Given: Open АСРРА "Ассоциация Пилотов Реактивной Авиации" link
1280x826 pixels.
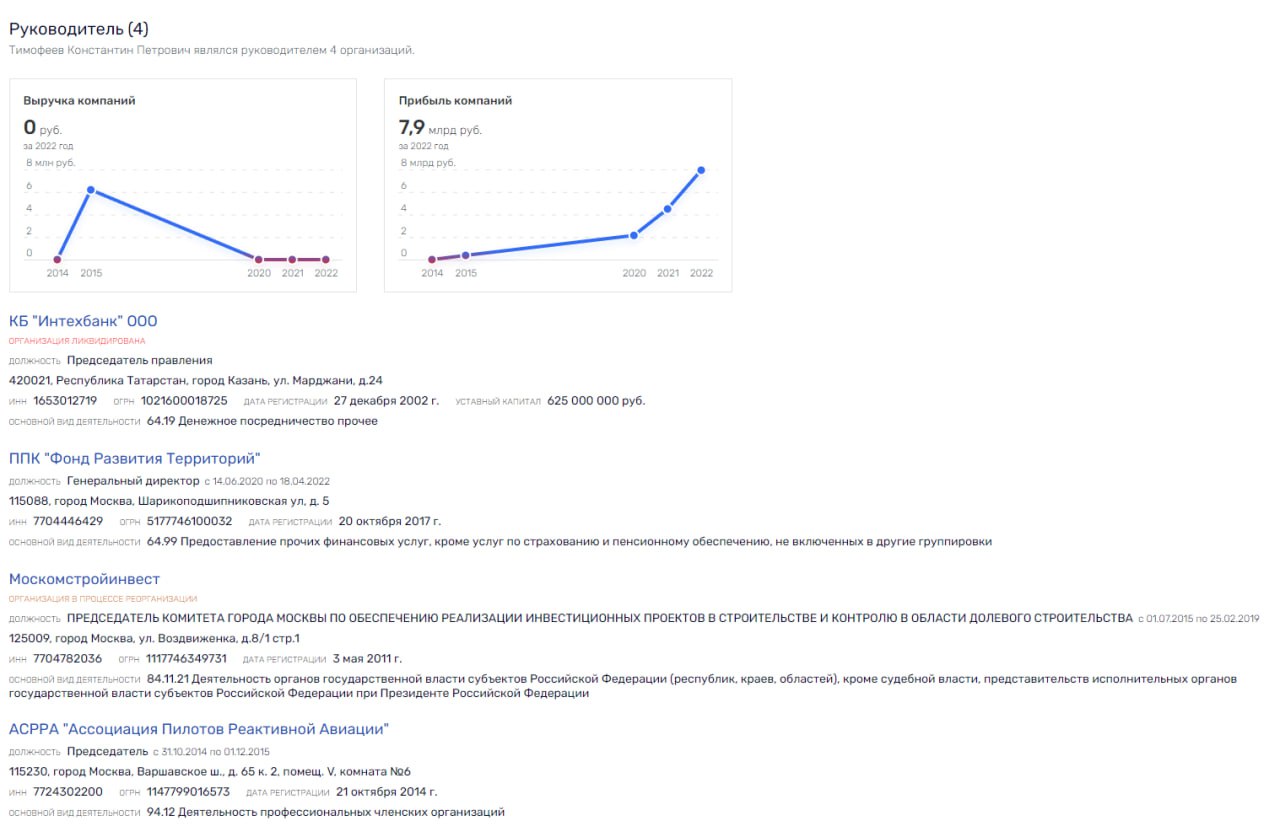Looking at the screenshot, I should tap(198, 729).
